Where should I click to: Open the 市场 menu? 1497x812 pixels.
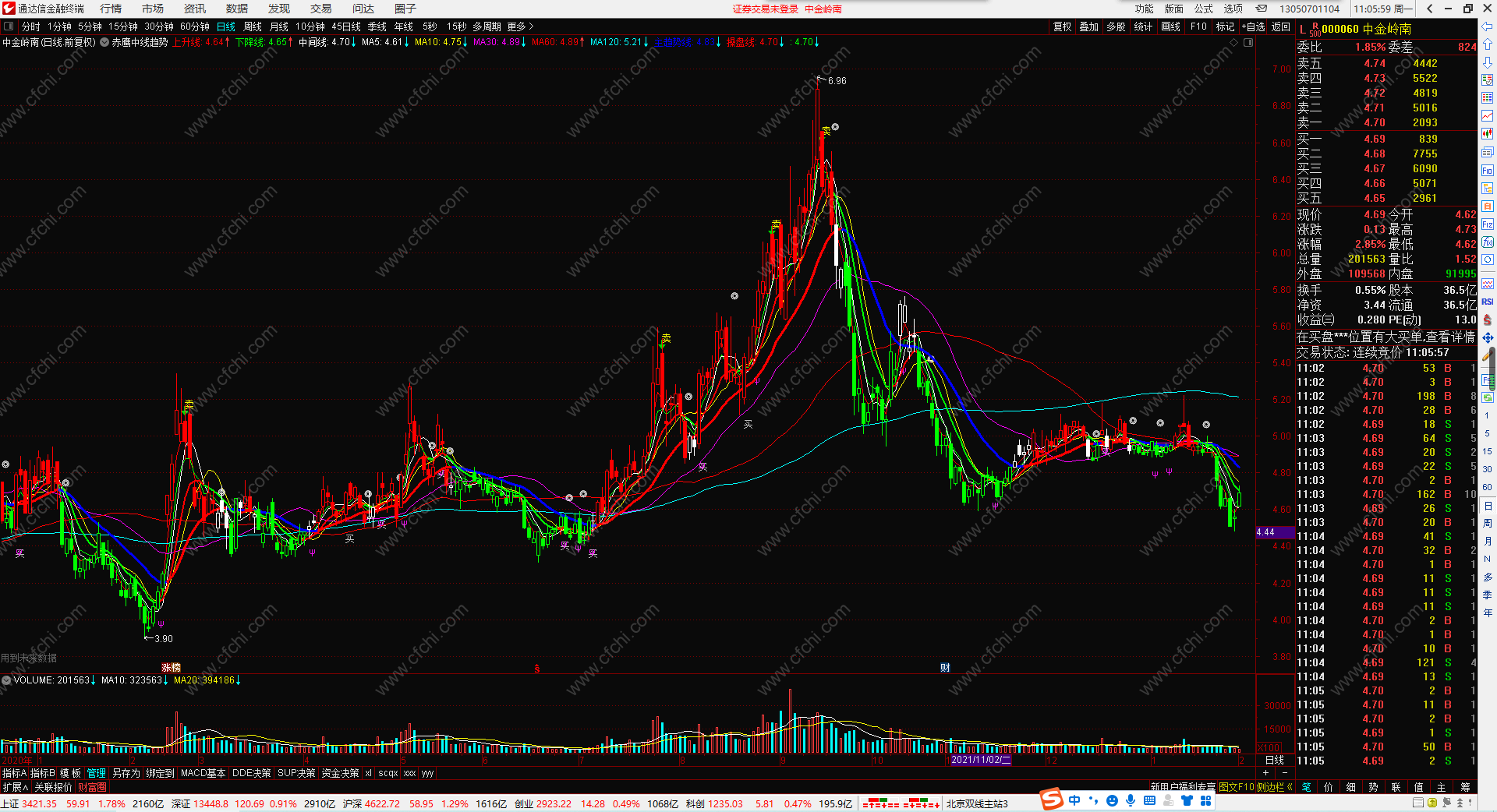(153, 9)
